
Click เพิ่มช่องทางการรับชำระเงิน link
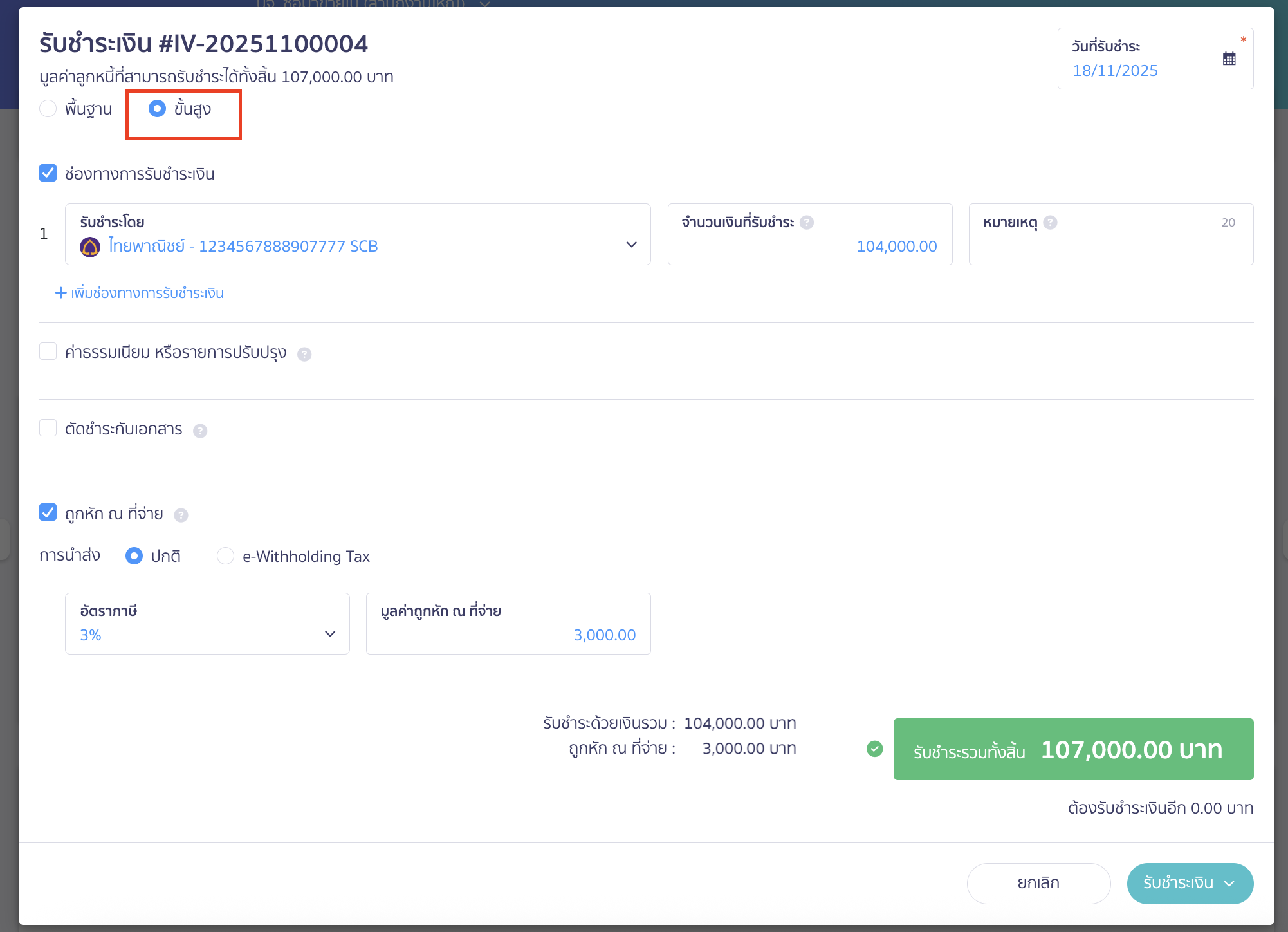(x=140, y=294)
